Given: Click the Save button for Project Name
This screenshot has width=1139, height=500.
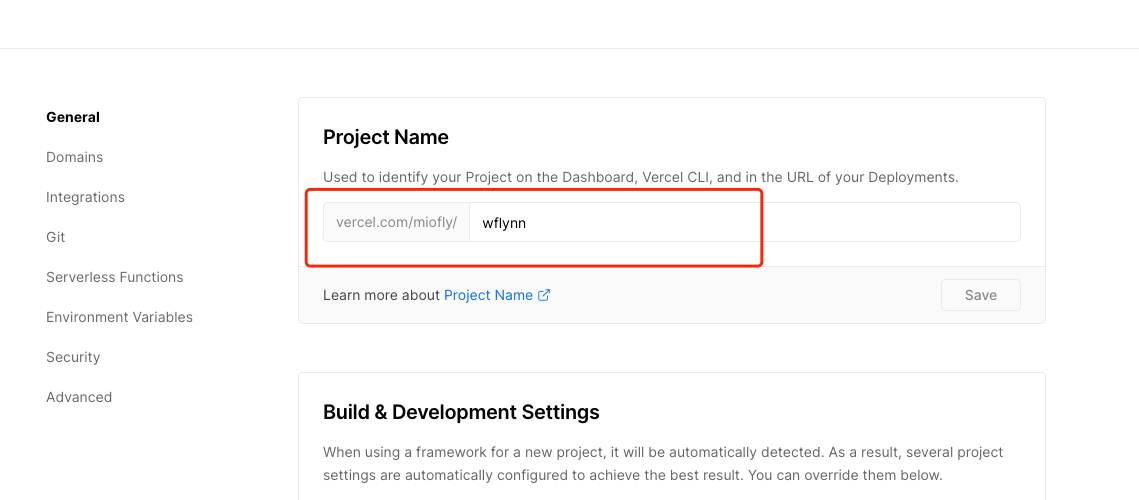Looking at the screenshot, I should 981,295.
